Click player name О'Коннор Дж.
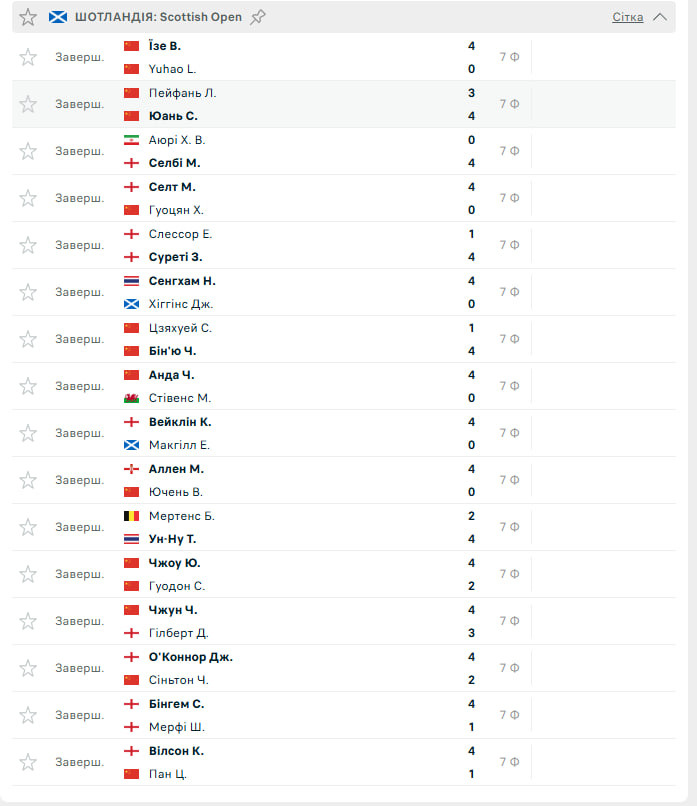 click(x=191, y=657)
